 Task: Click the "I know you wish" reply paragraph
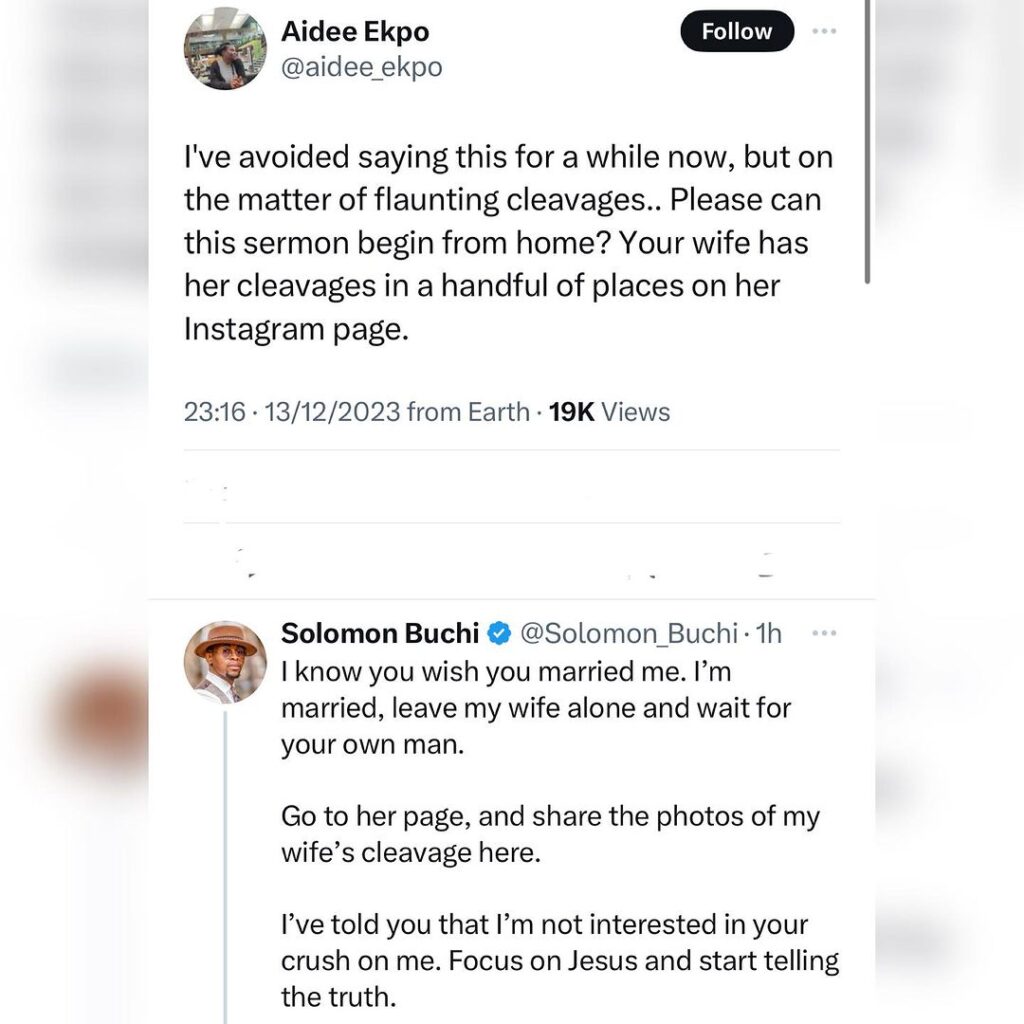(x=535, y=709)
